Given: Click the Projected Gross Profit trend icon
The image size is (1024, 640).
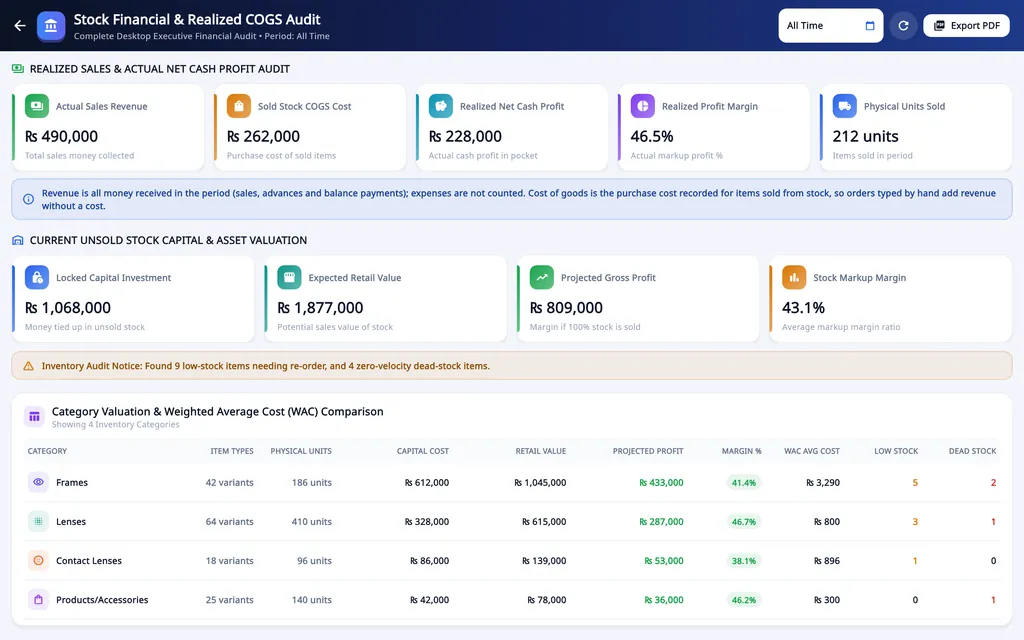Looking at the screenshot, I should click(x=541, y=278).
